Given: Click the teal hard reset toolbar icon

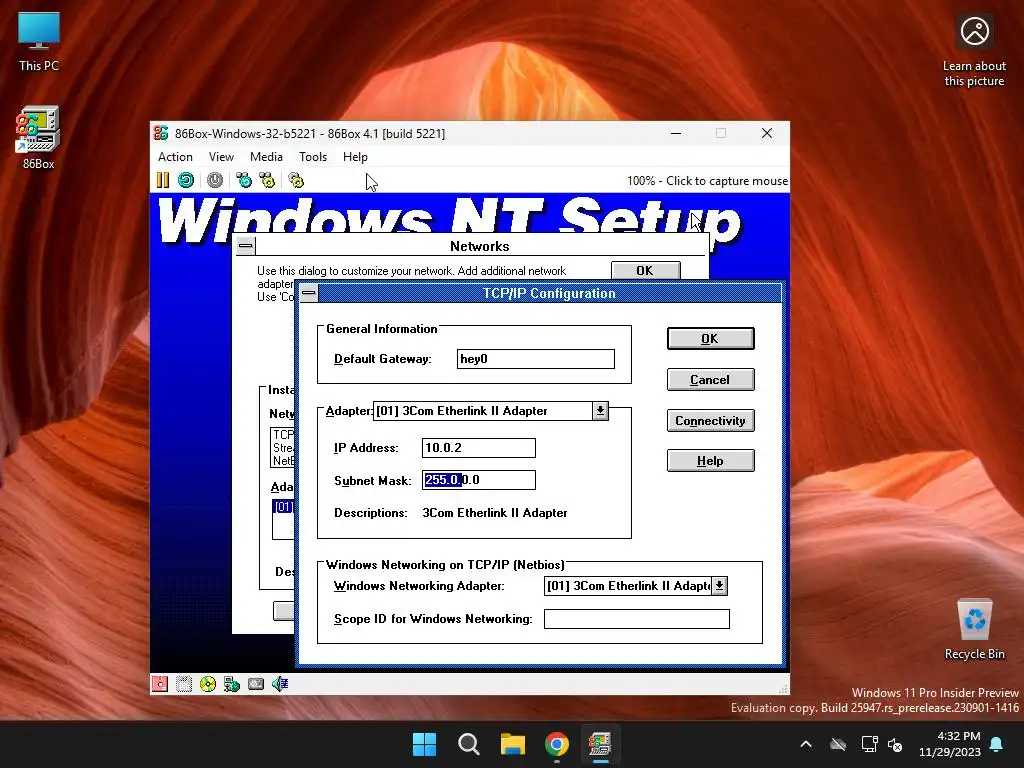Looking at the screenshot, I should point(186,180).
